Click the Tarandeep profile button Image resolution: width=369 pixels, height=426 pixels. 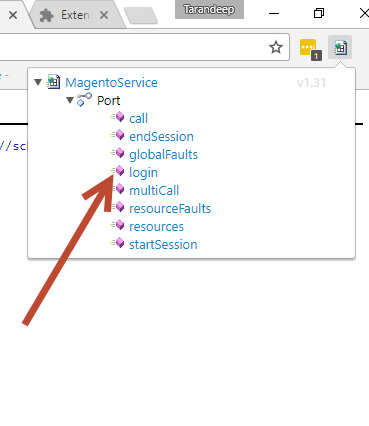(x=209, y=9)
